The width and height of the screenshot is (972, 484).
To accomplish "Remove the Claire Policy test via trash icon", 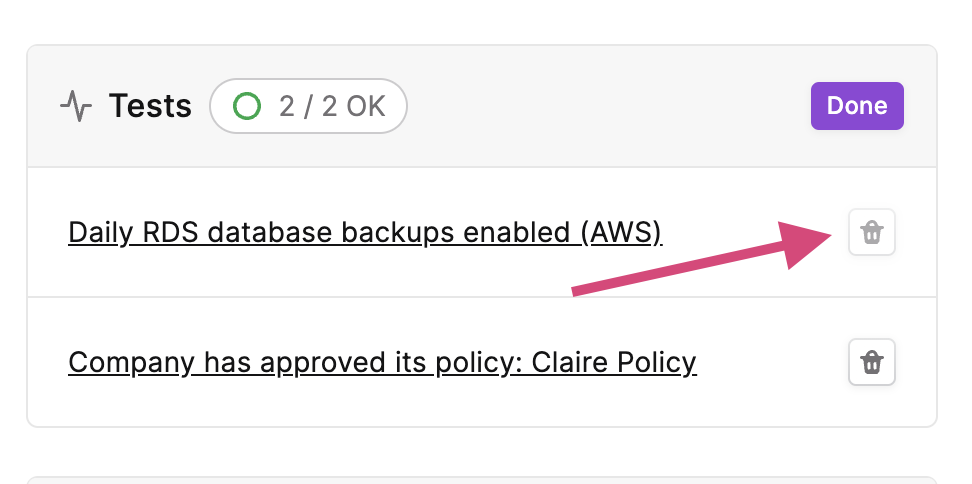I will [872, 362].
